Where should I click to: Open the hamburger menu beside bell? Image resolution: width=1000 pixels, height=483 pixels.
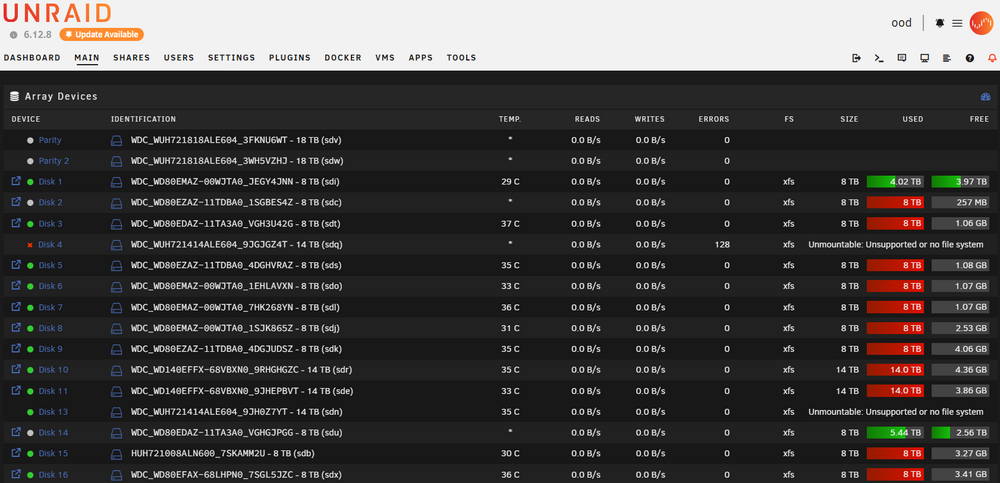point(957,23)
